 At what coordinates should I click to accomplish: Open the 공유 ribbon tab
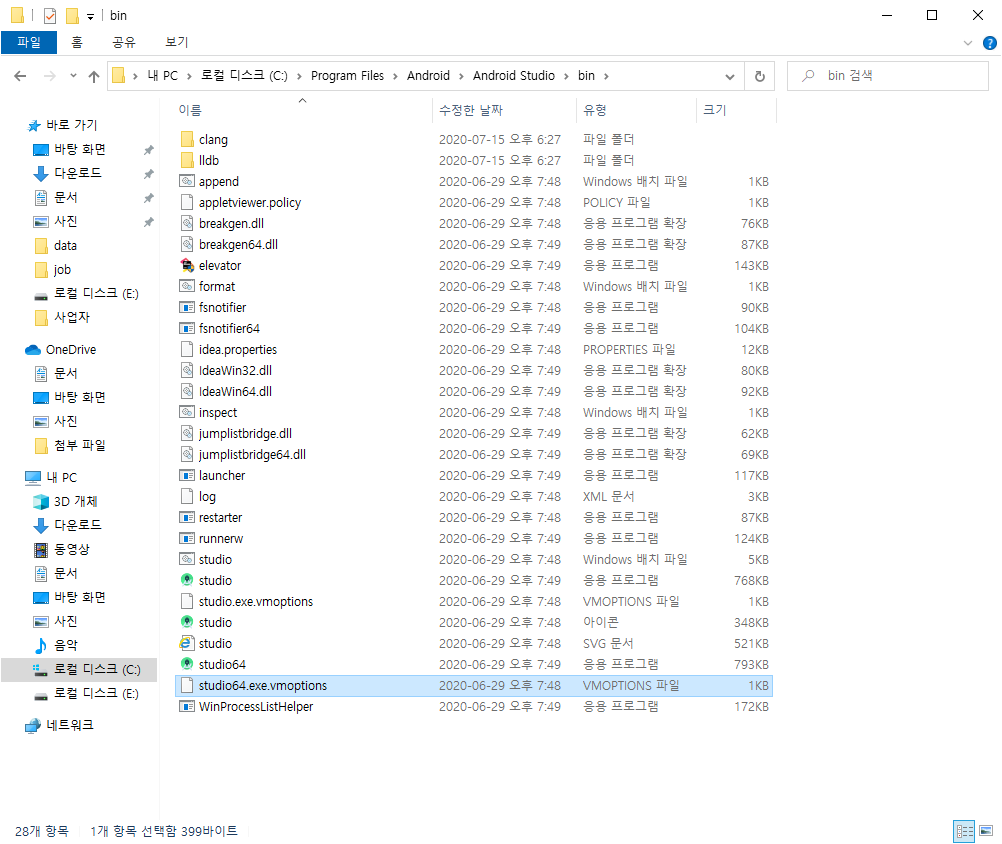124,42
